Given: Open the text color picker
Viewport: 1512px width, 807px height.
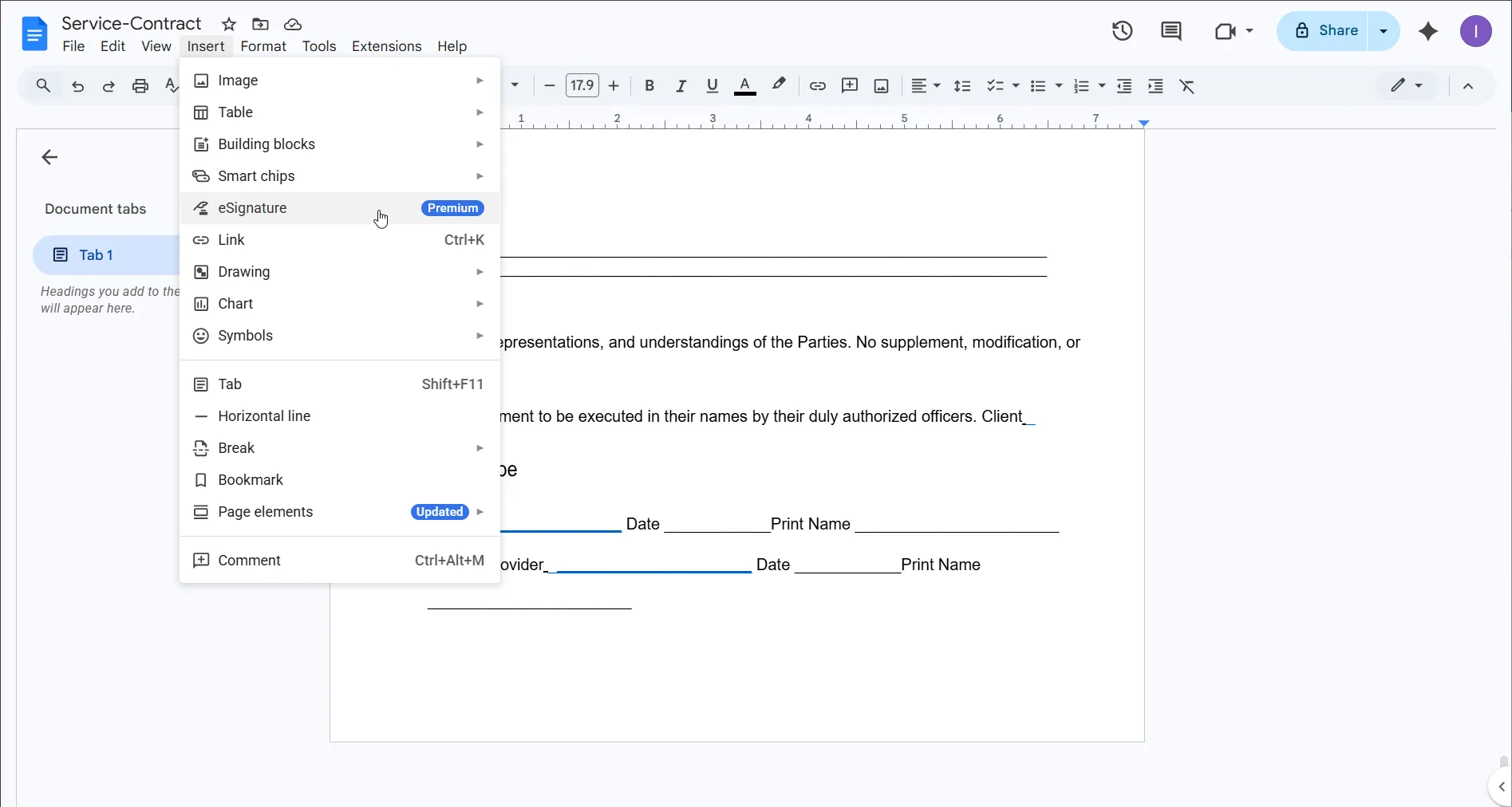Looking at the screenshot, I should [744, 86].
